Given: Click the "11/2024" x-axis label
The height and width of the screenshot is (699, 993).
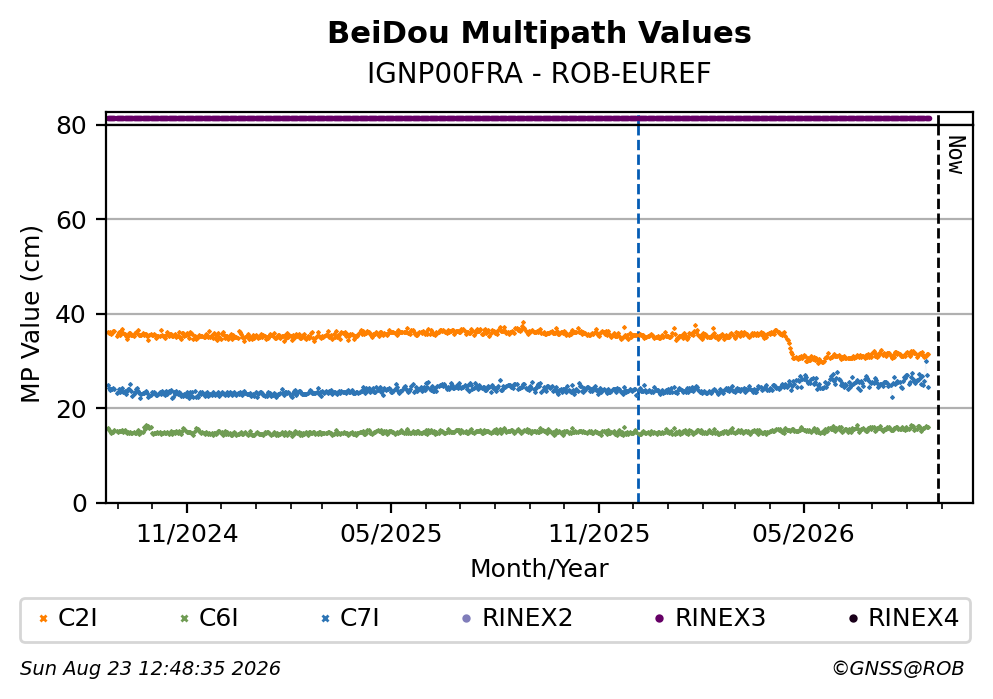Looking at the screenshot, I should pos(187,534).
